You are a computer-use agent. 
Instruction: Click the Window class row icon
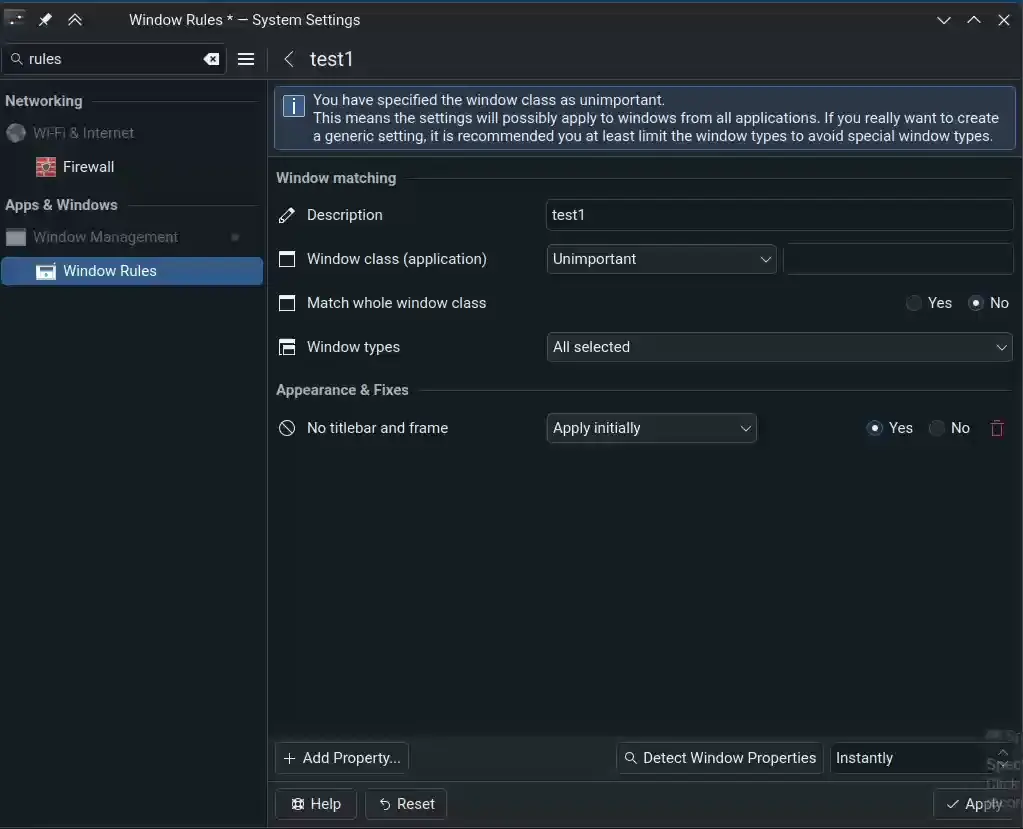coord(287,259)
